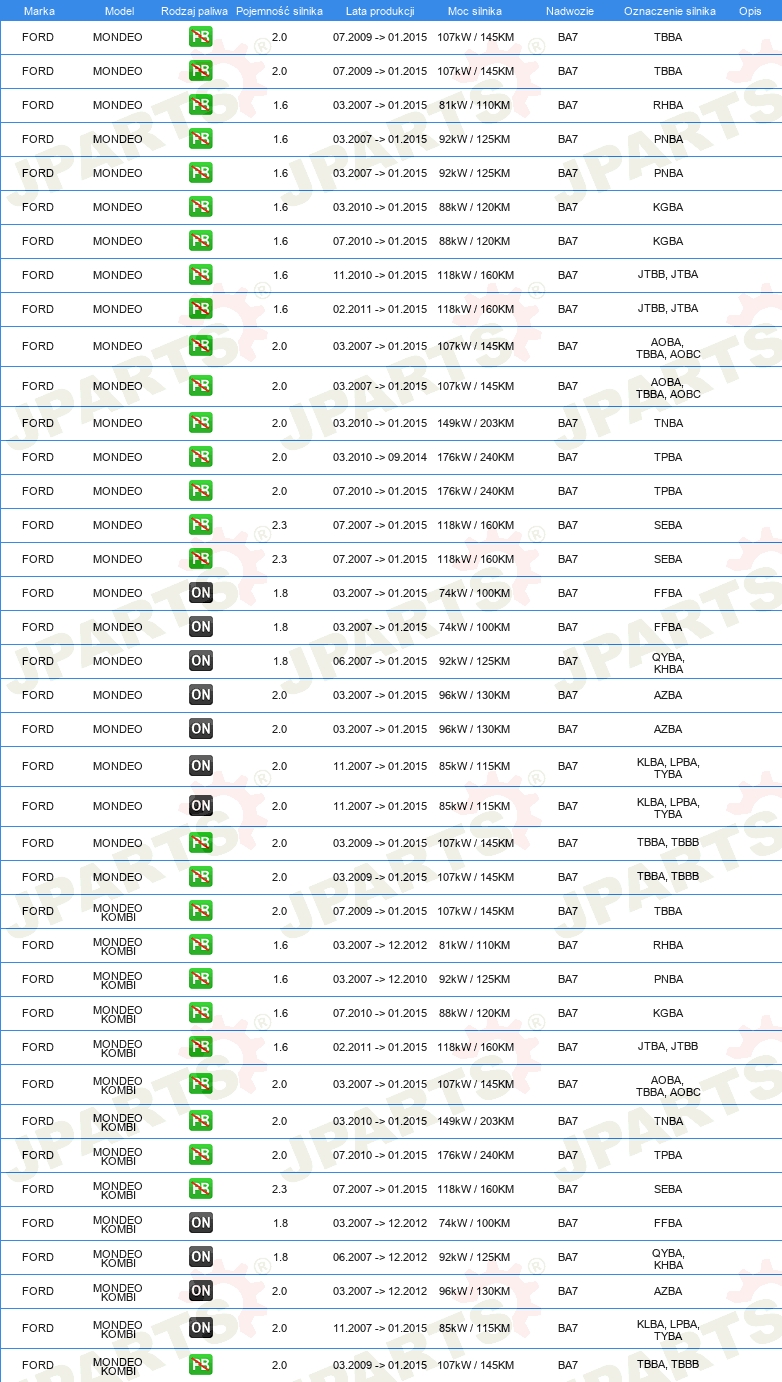
Task: Select date cell 03.2007 -> 12.2010
Action: click(x=380, y=979)
